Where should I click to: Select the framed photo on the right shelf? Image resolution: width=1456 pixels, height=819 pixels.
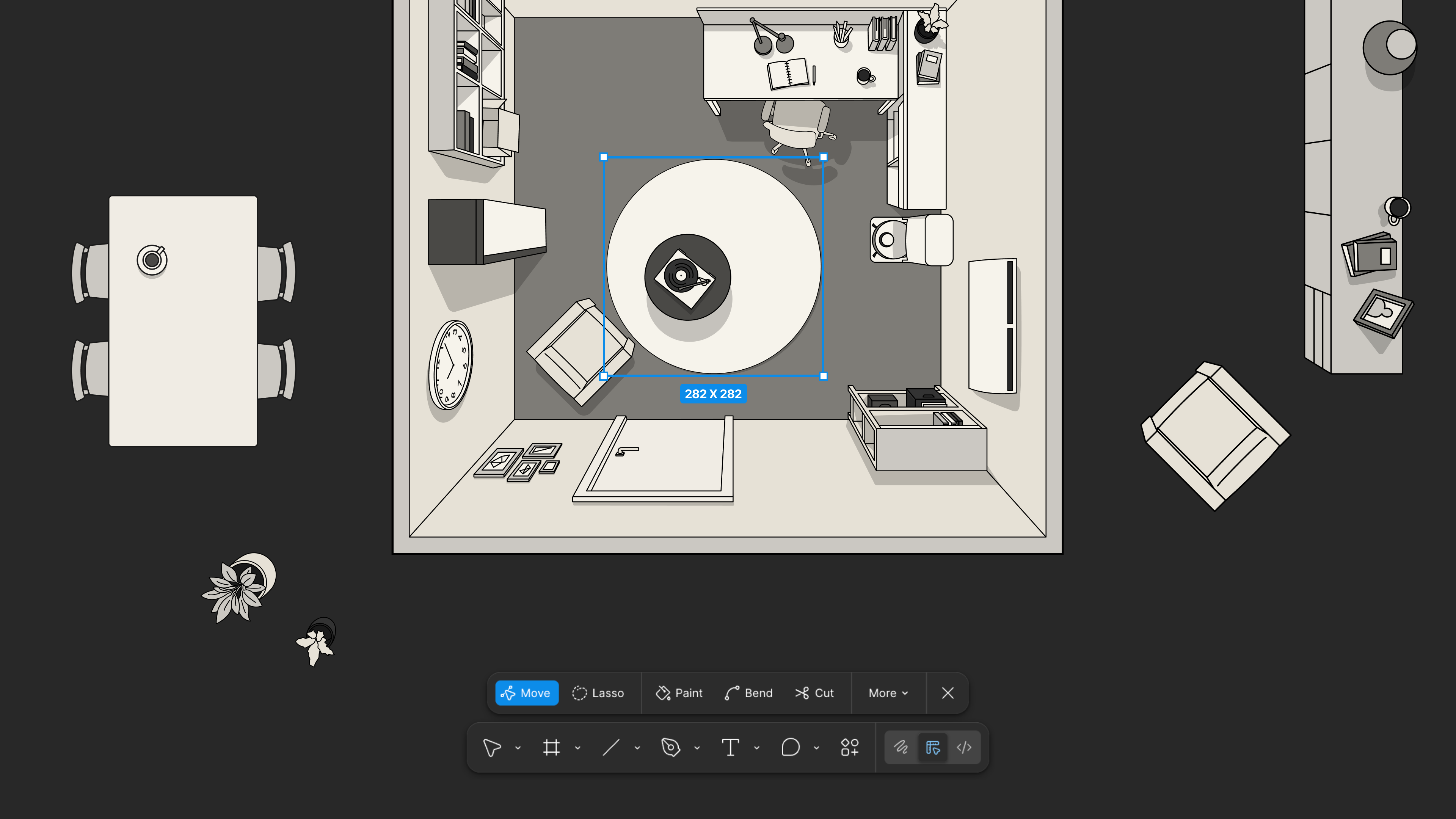1383,313
